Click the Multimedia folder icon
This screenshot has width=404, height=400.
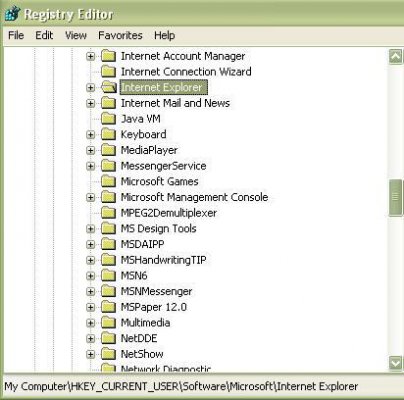point(108,323)
